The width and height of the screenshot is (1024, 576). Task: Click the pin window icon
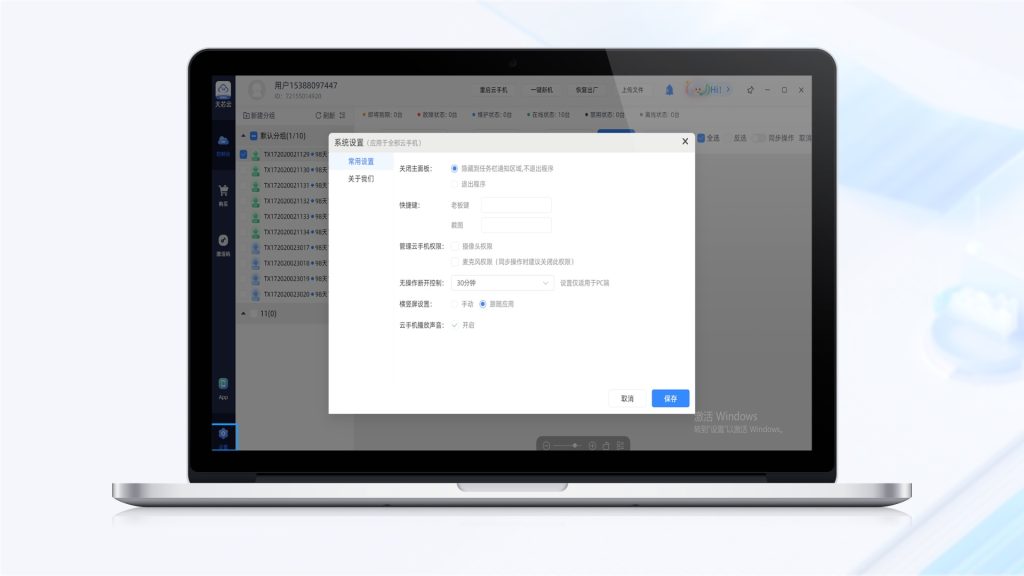pyautogui.click(x=749, y=89)
